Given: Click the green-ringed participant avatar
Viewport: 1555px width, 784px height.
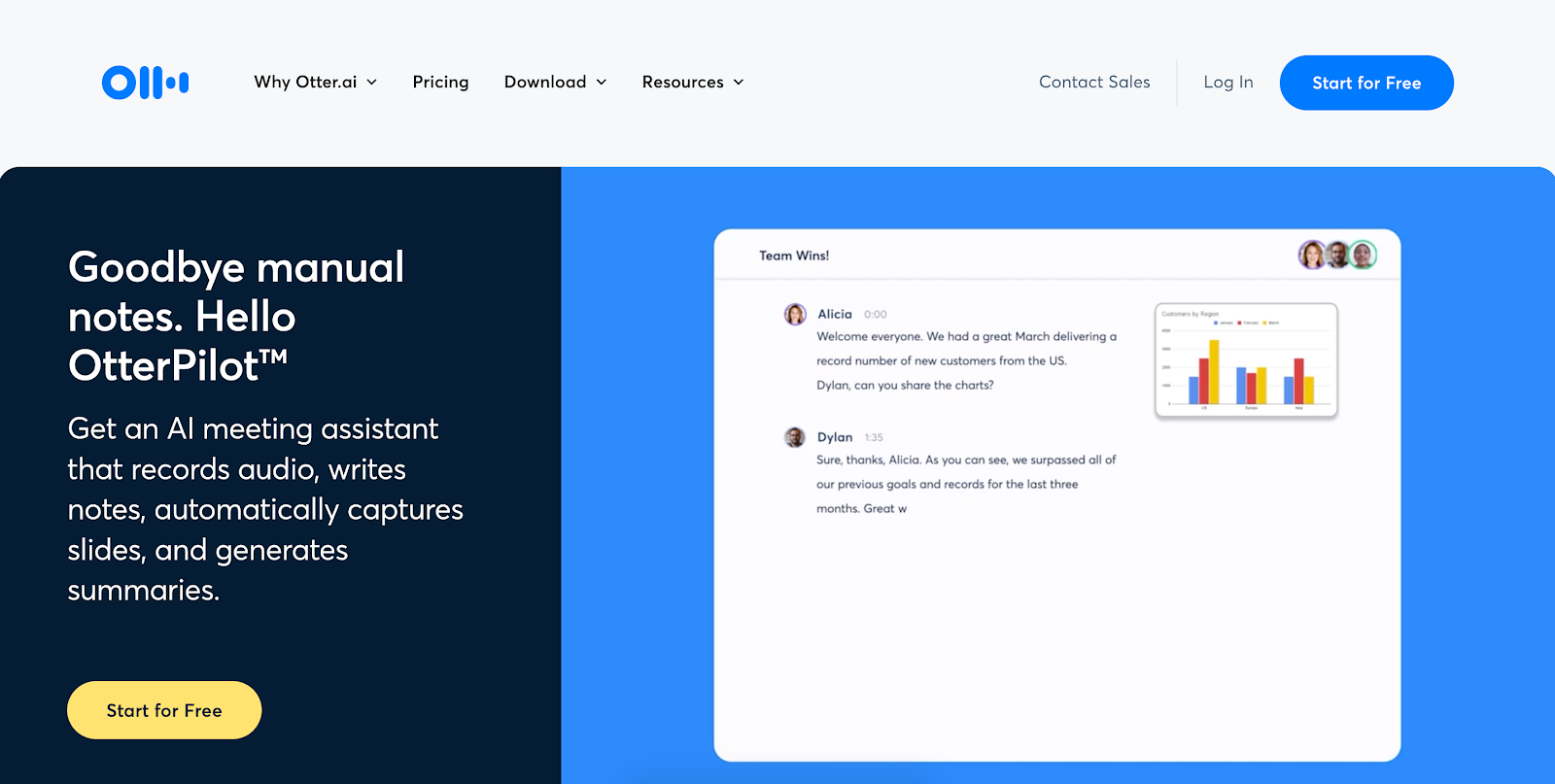Looking at the screenshot, I should tap(1364, 256).
